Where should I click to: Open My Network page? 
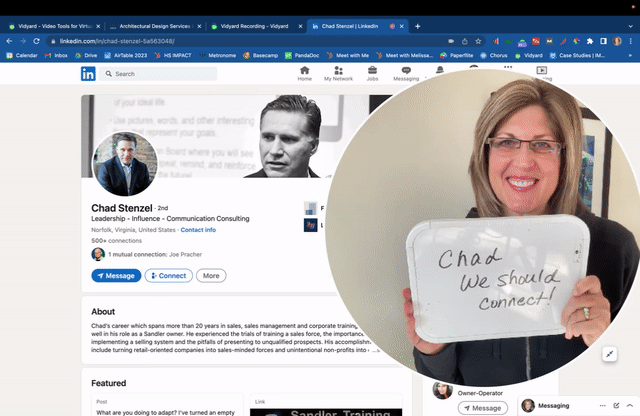coord(338,73)
